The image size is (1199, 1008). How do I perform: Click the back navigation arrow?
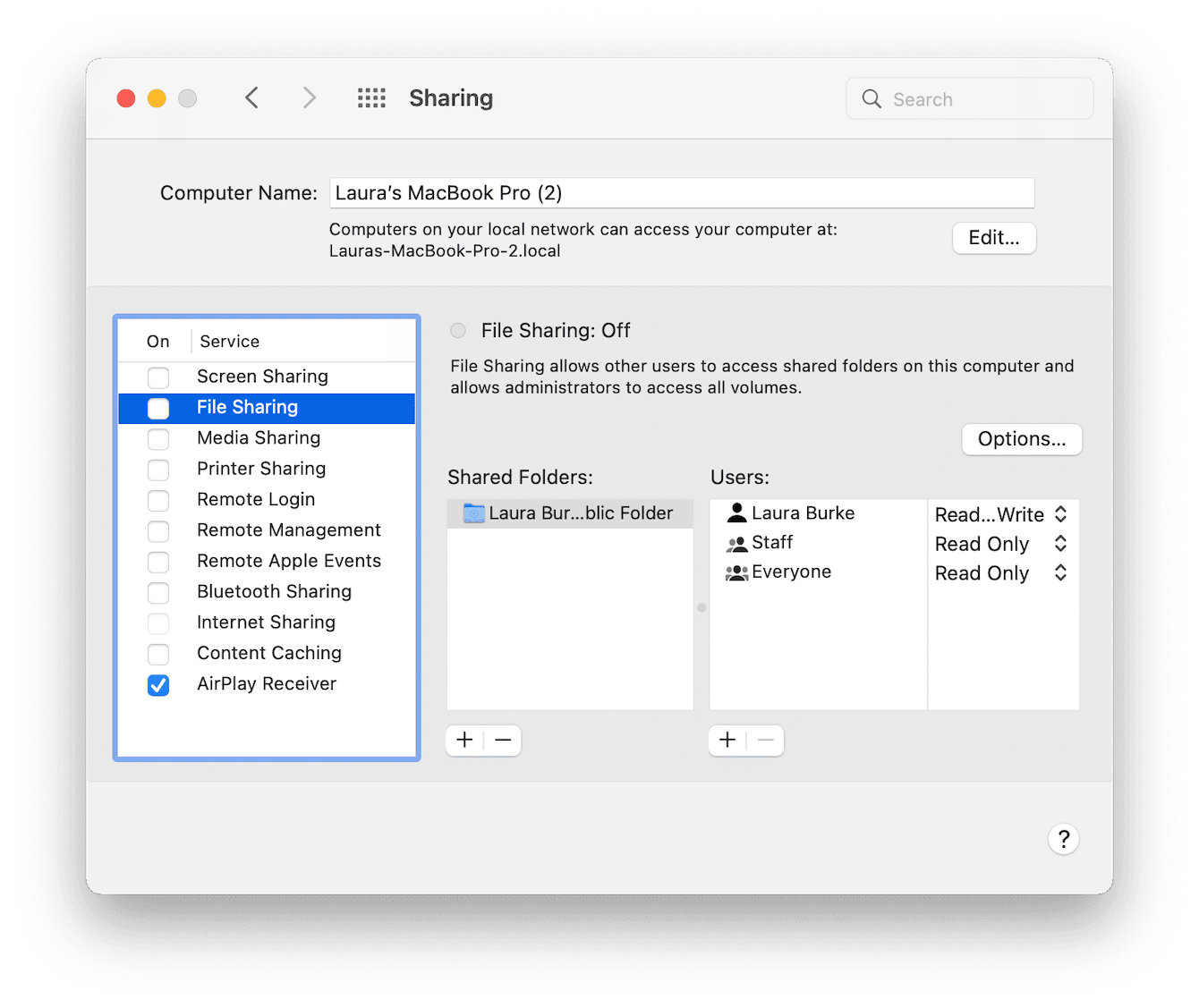251,97
